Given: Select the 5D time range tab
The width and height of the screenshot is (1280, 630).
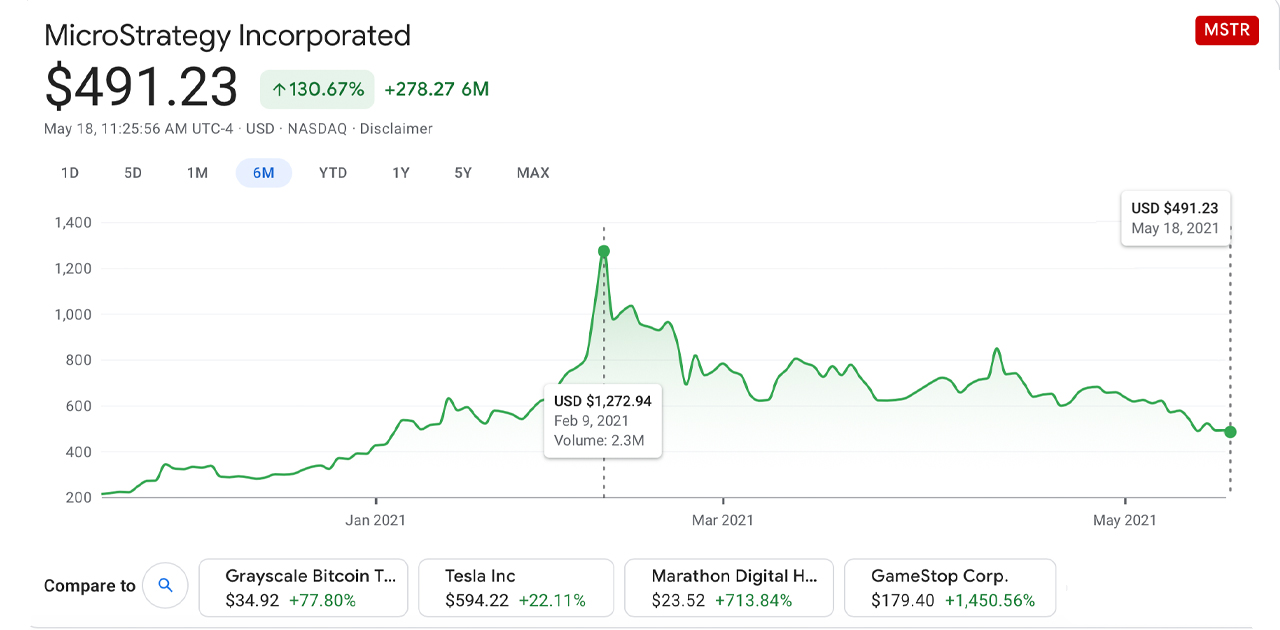Looking at the screenshot, I should (133, 173).
